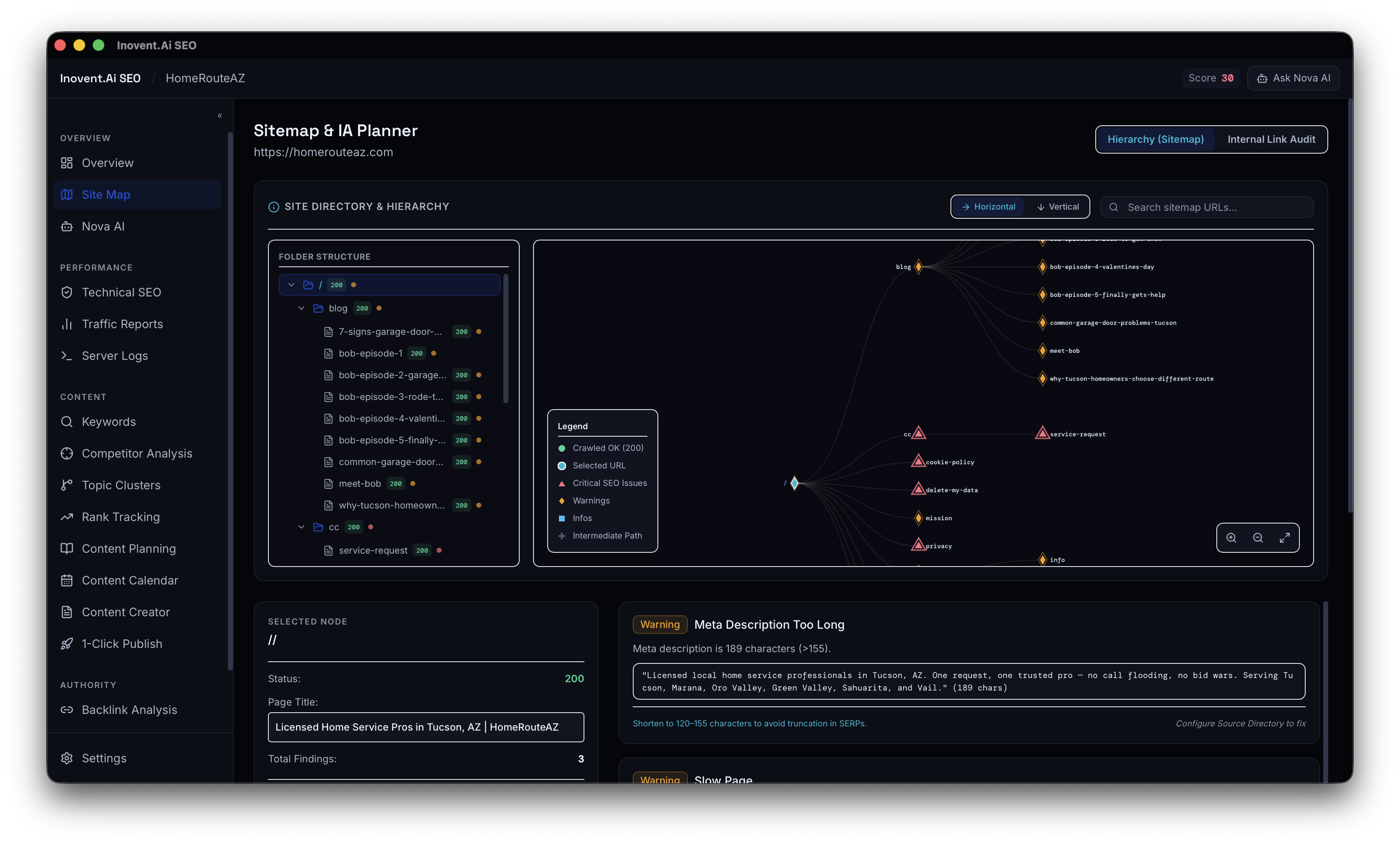Open Nova AI from the sidebar
The image size is (1400, 845).
136,226
